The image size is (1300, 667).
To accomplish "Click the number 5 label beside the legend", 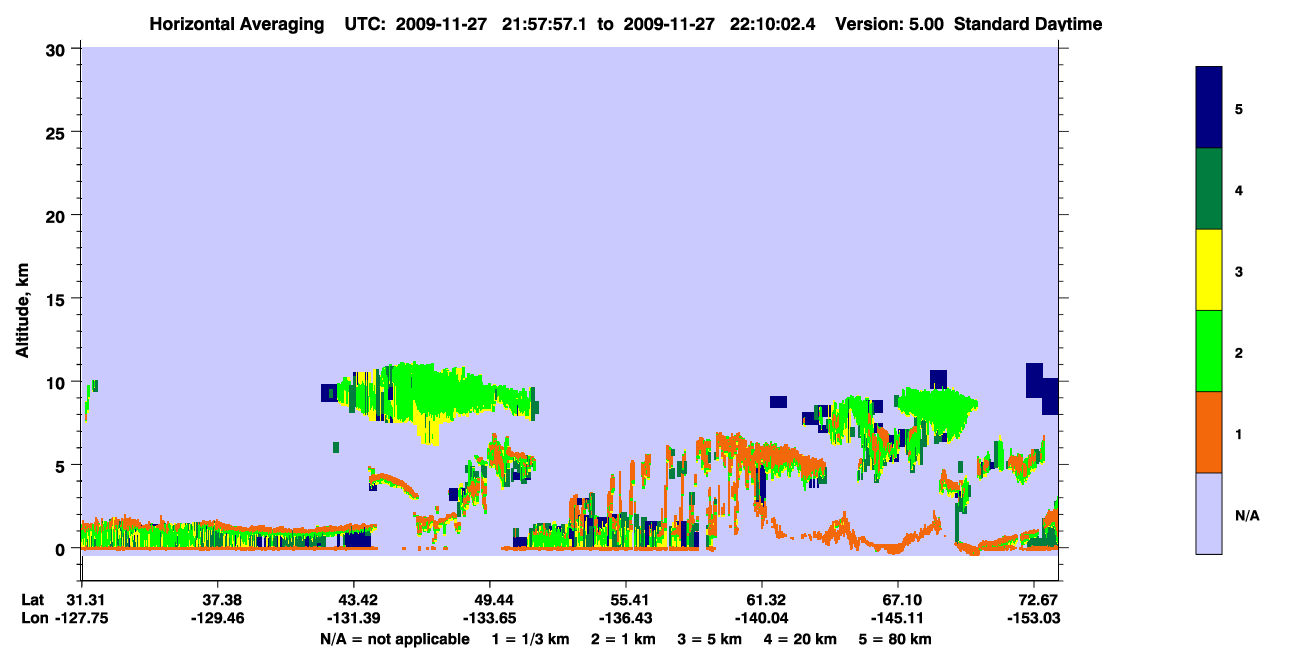I will [1239, 108].
